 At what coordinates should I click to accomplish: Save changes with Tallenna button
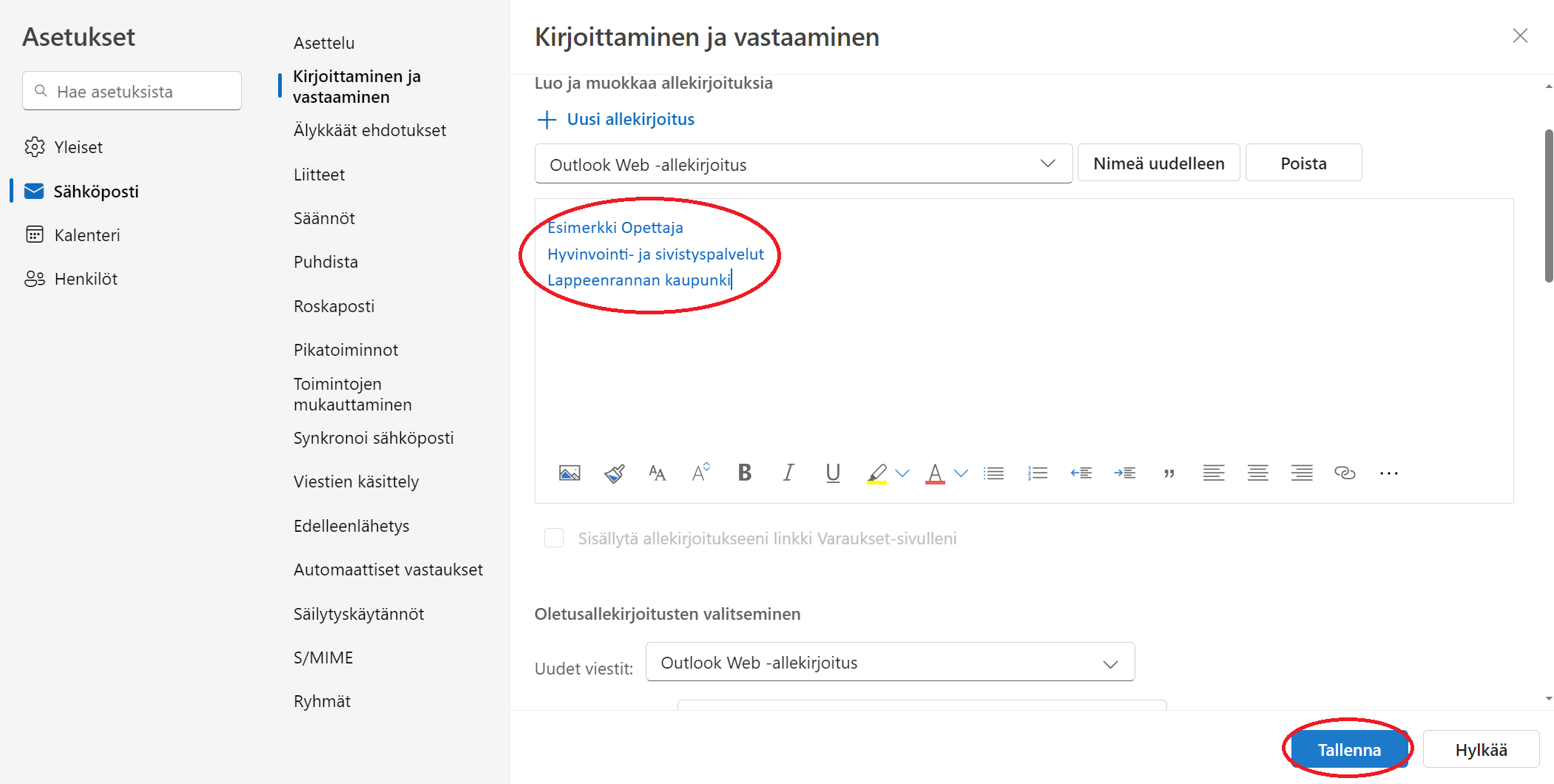1349,749
